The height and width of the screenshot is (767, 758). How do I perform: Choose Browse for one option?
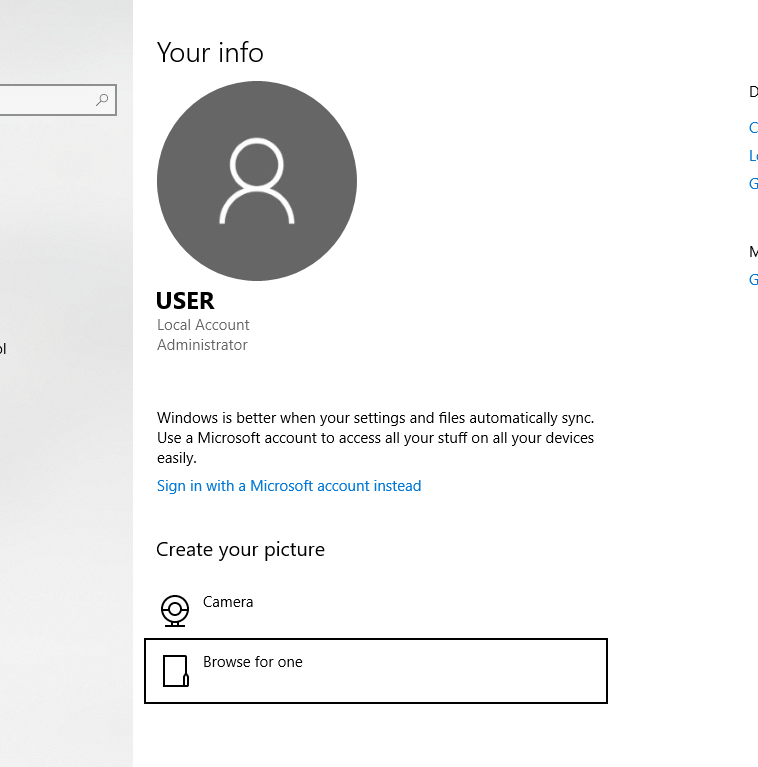coord(376,671)
